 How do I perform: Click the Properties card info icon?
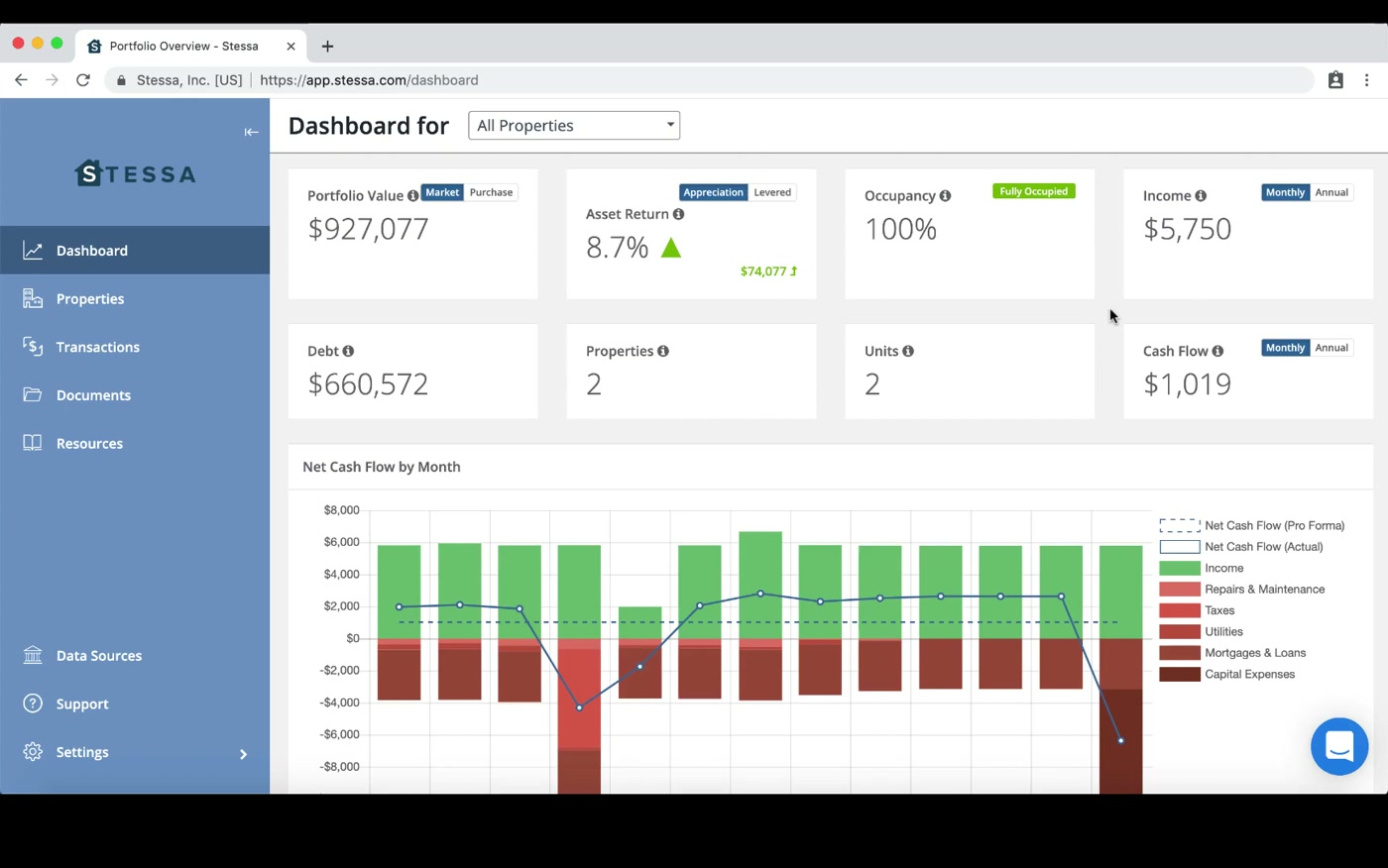[x=663, y=351]
